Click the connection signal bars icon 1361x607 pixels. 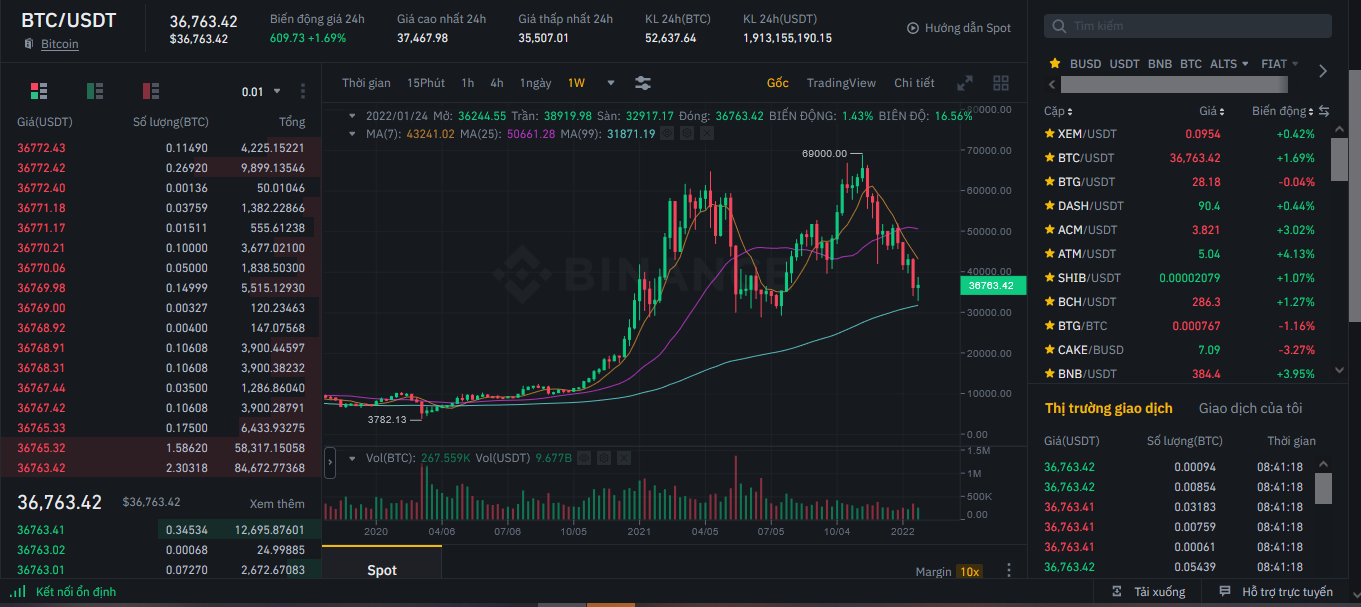19,591
